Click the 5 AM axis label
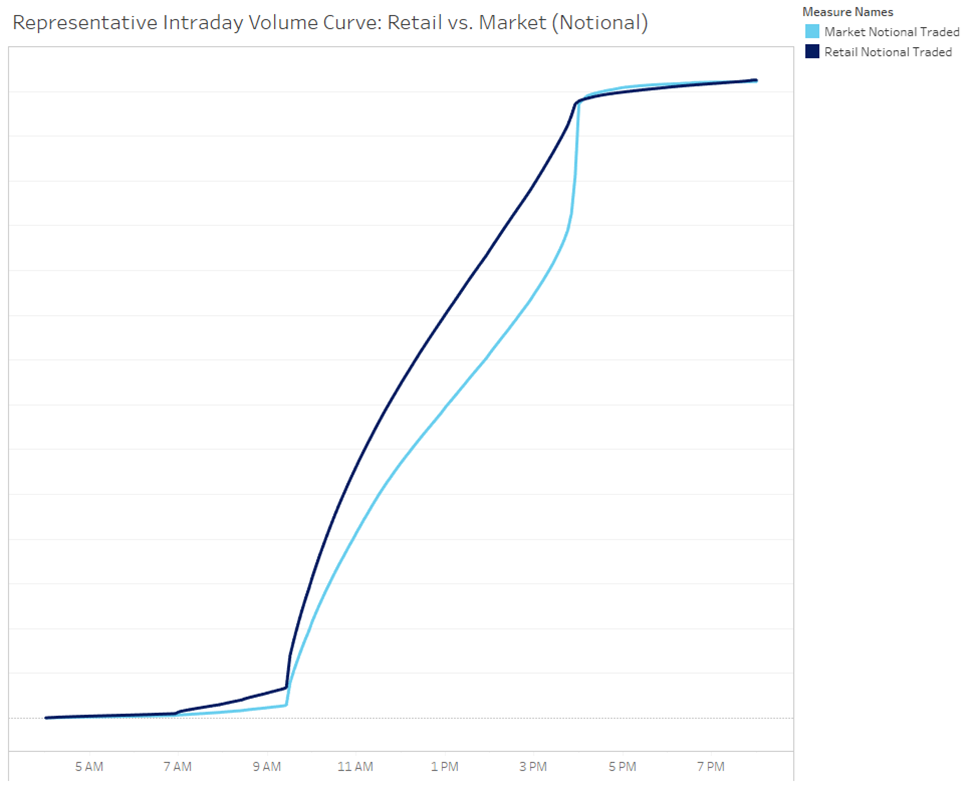The width and height of the screenshot is (967, 788). tap(88, 767)
